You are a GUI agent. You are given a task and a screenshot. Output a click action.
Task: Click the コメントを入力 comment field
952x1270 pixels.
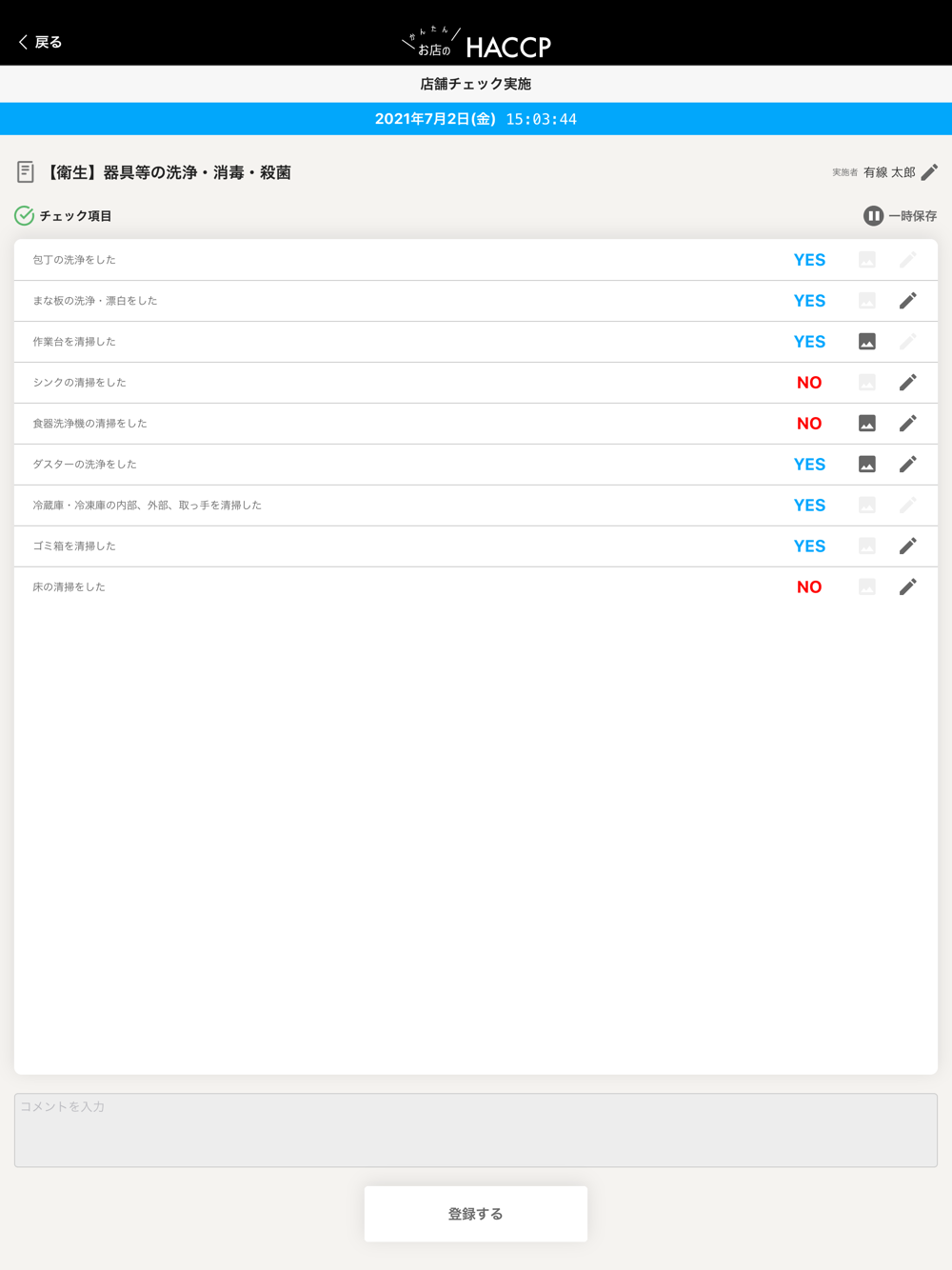(476, 1130)
